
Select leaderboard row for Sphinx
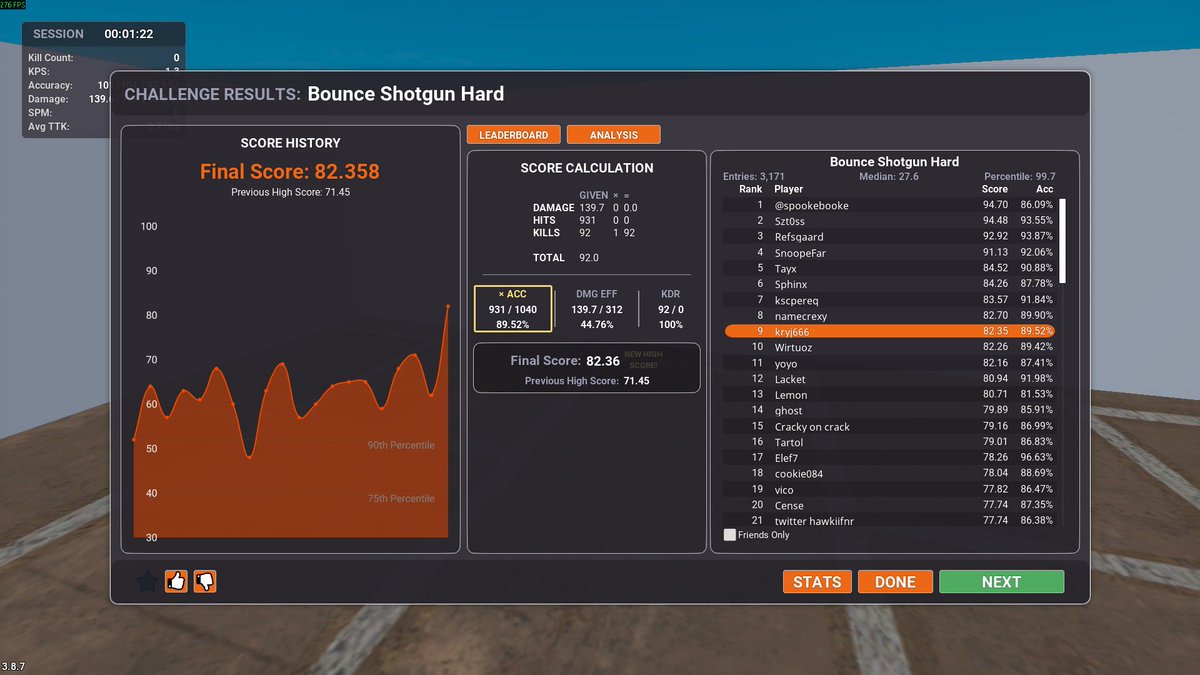890,284
